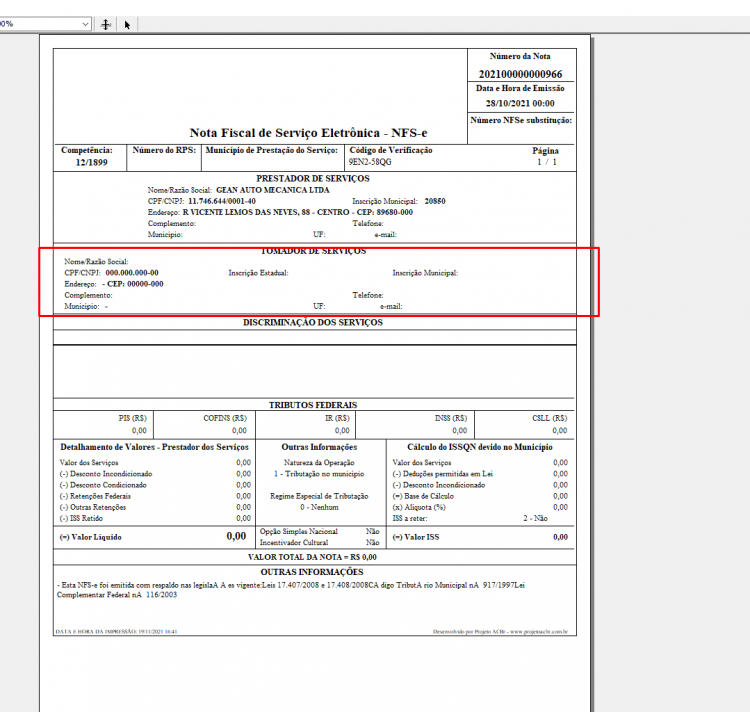This screenshot has height=712, width=750.
Task: Click the INSS (R$) column label
Action: click(x=451, y=418)
